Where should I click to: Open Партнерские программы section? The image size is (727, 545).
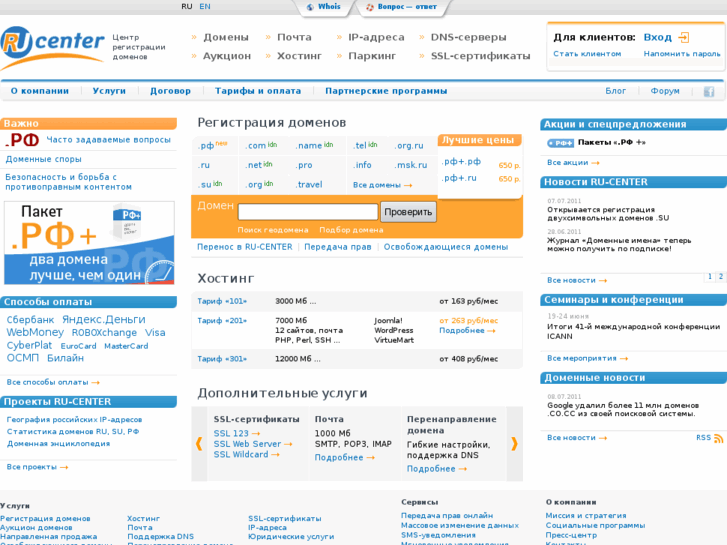(386, 91)
